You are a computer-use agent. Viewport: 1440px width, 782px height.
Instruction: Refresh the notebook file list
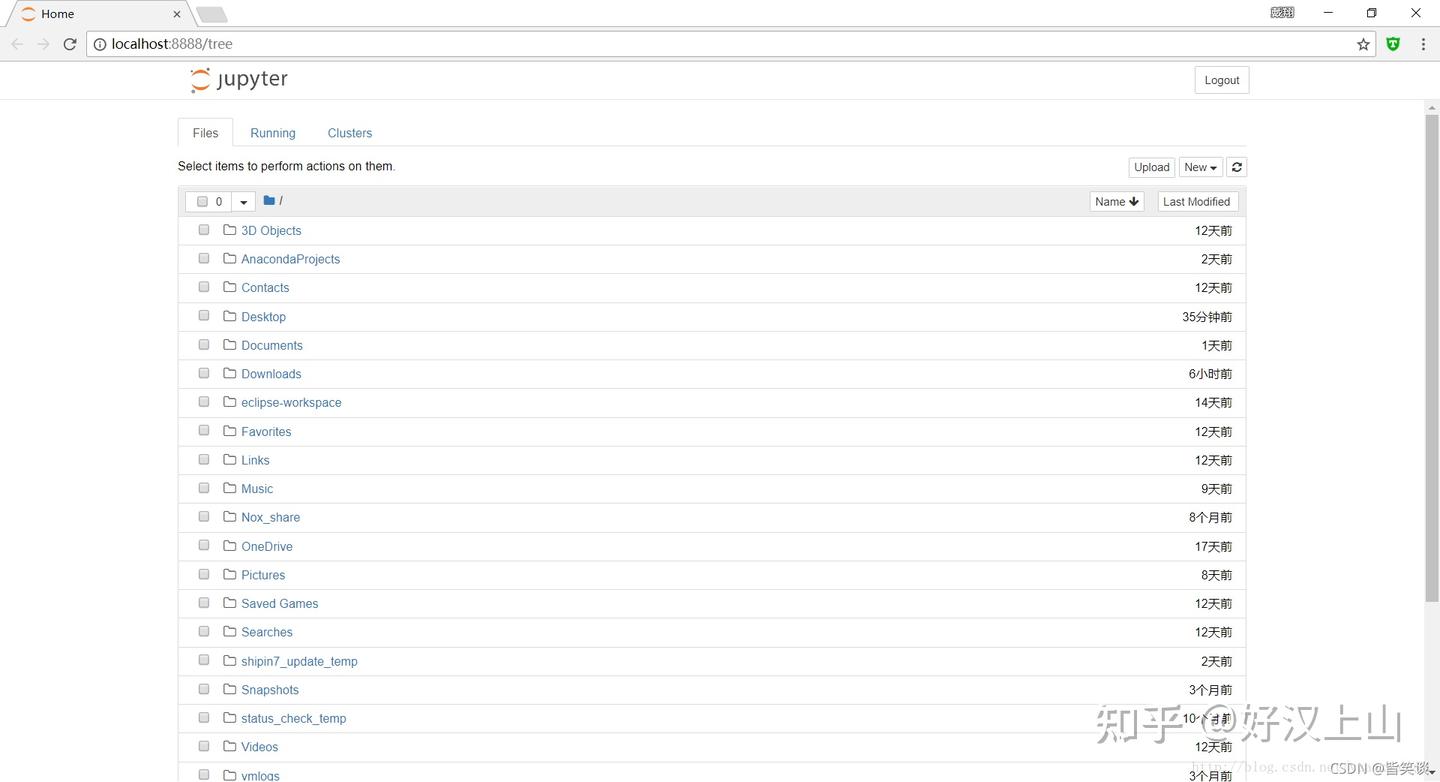pyautogui.click(x=1237, y=167)
